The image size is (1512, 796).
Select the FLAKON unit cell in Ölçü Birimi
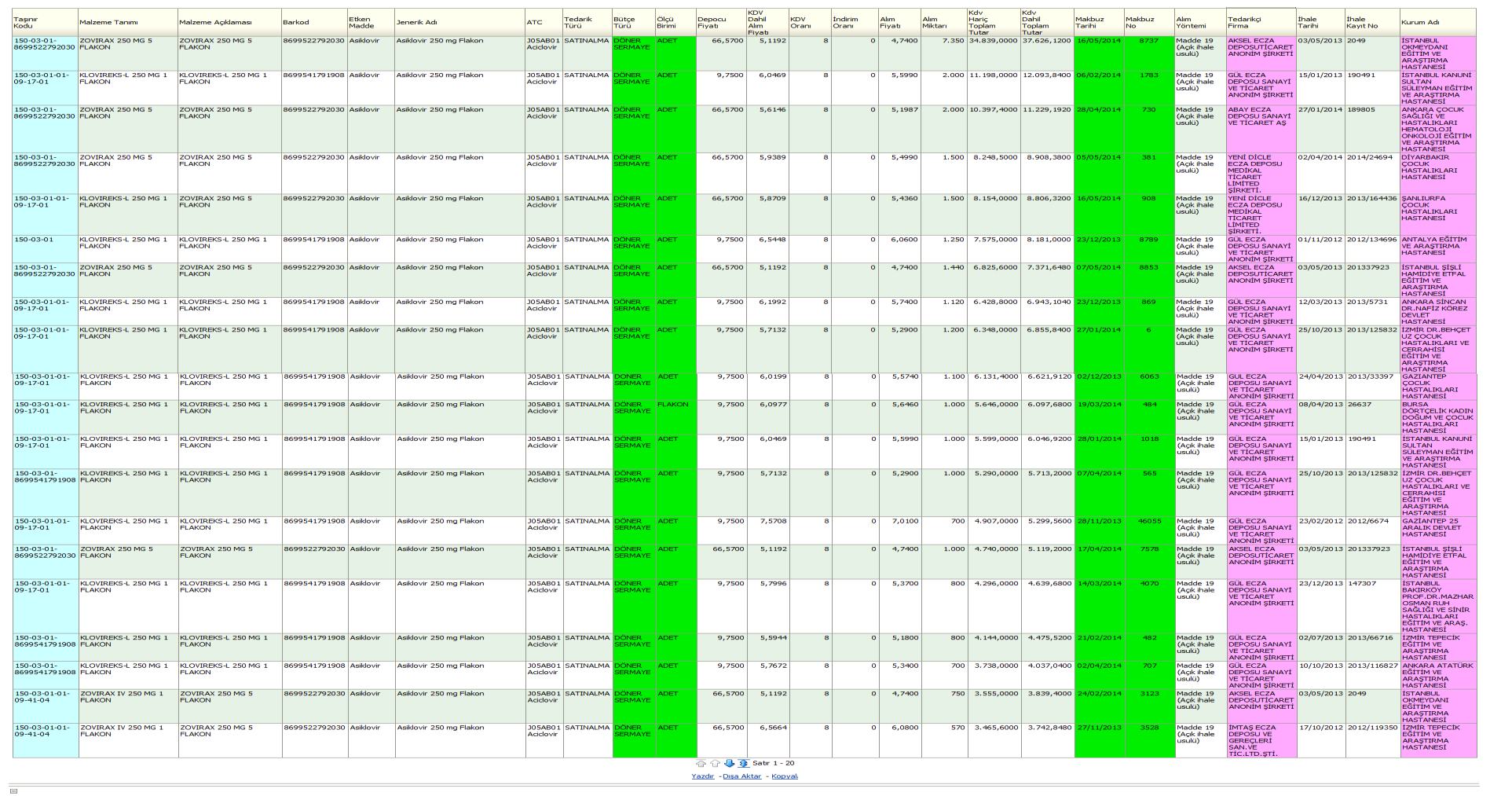(675, 418)
